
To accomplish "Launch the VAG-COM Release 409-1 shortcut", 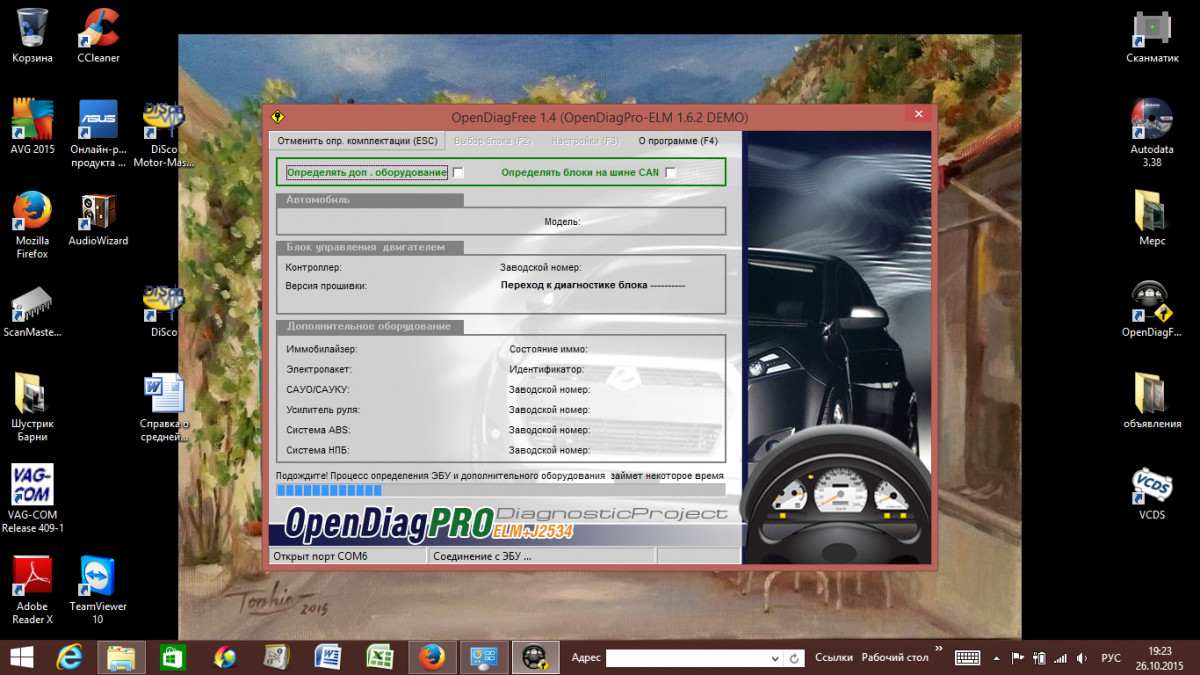I will point(31,486).
